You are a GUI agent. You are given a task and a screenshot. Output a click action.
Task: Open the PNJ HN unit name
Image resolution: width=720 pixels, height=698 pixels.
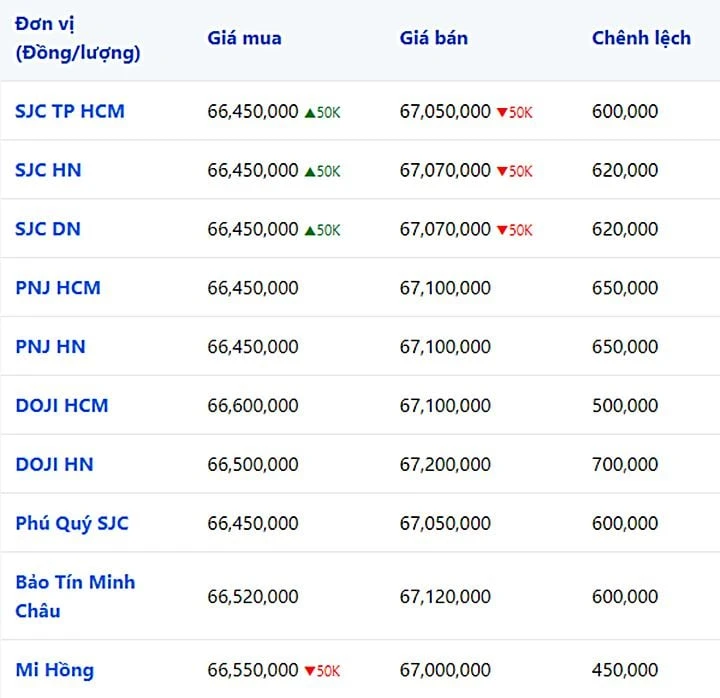tap(51, 346)
